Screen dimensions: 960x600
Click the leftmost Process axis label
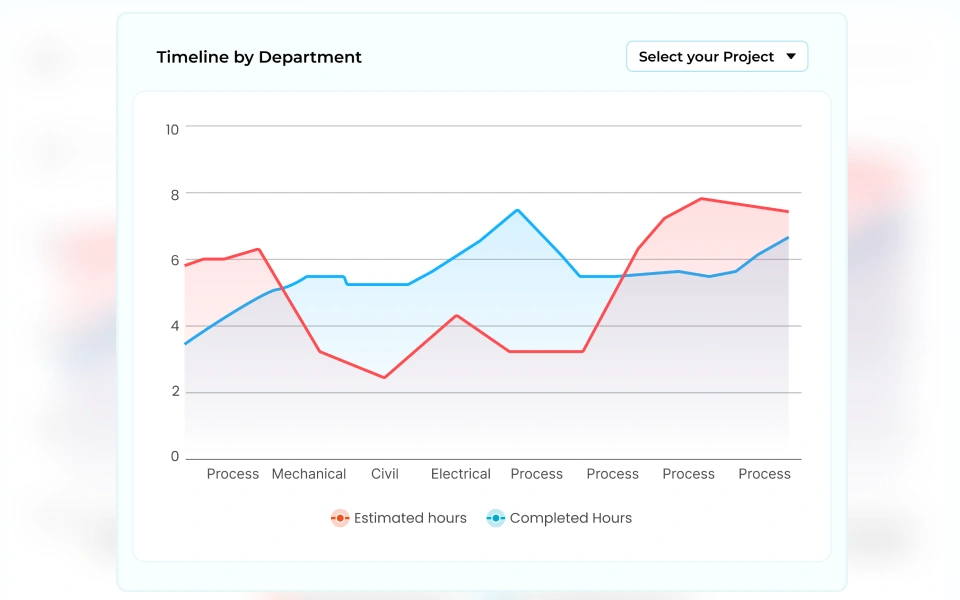pos(233,474)
